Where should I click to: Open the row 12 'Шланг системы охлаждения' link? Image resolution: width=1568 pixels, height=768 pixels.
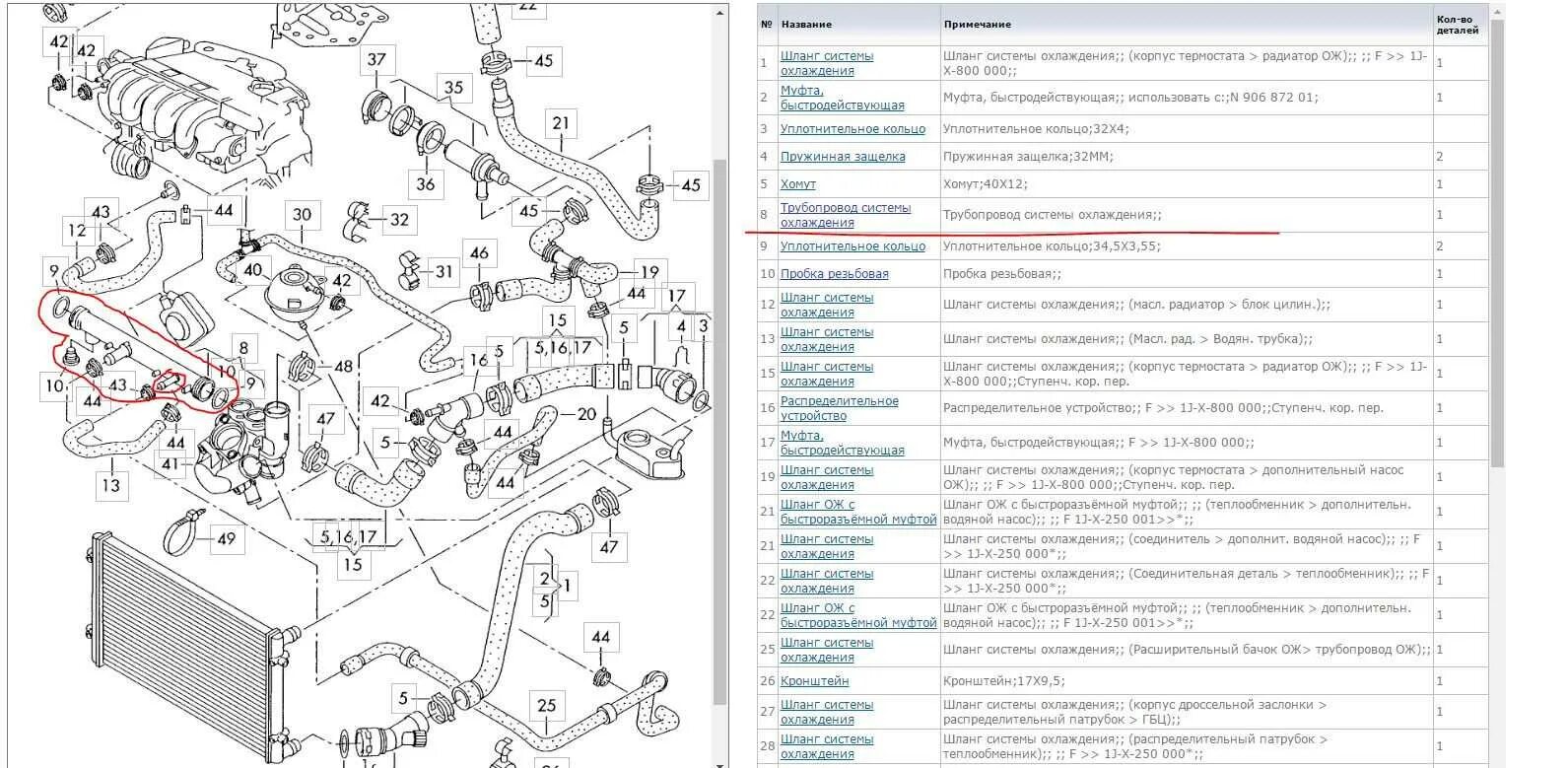[827, 305]
